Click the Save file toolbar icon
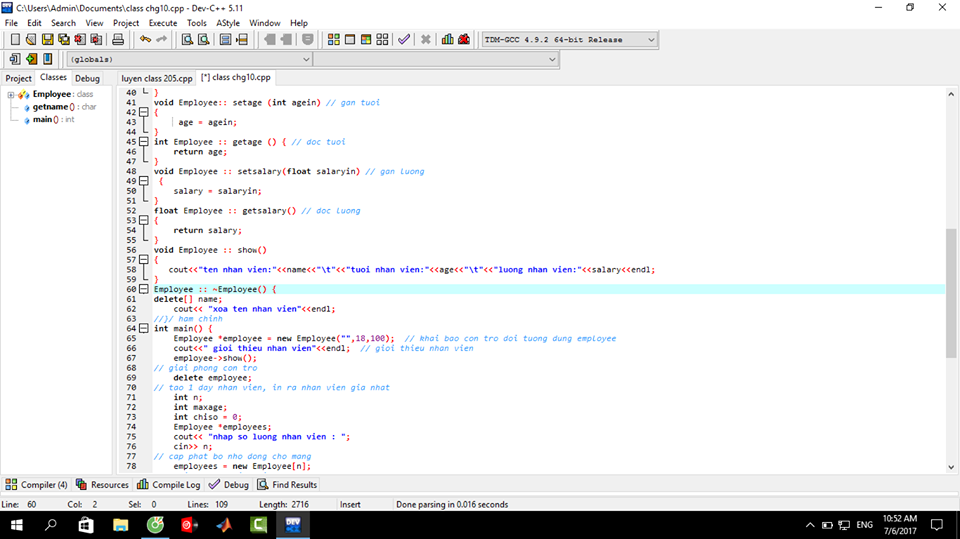960x539 pixels. pos(47,40)
